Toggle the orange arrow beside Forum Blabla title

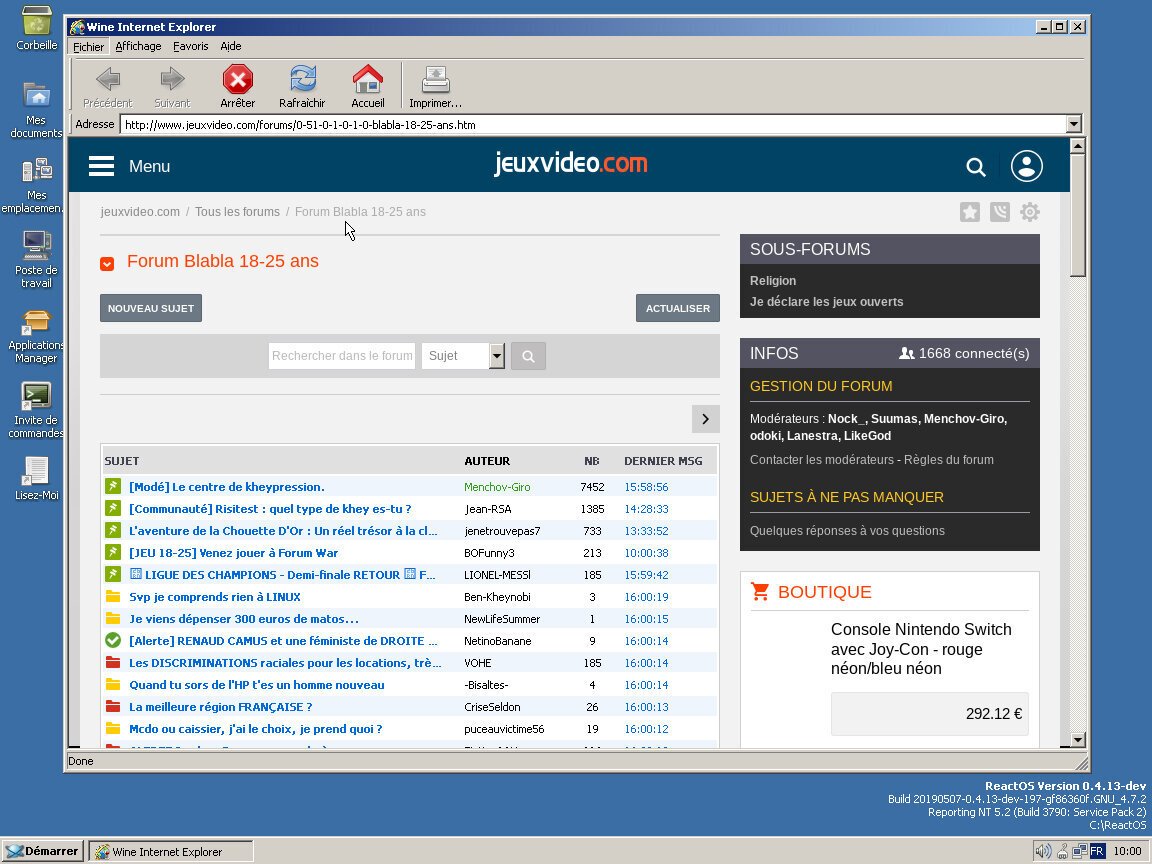(107, 263)
